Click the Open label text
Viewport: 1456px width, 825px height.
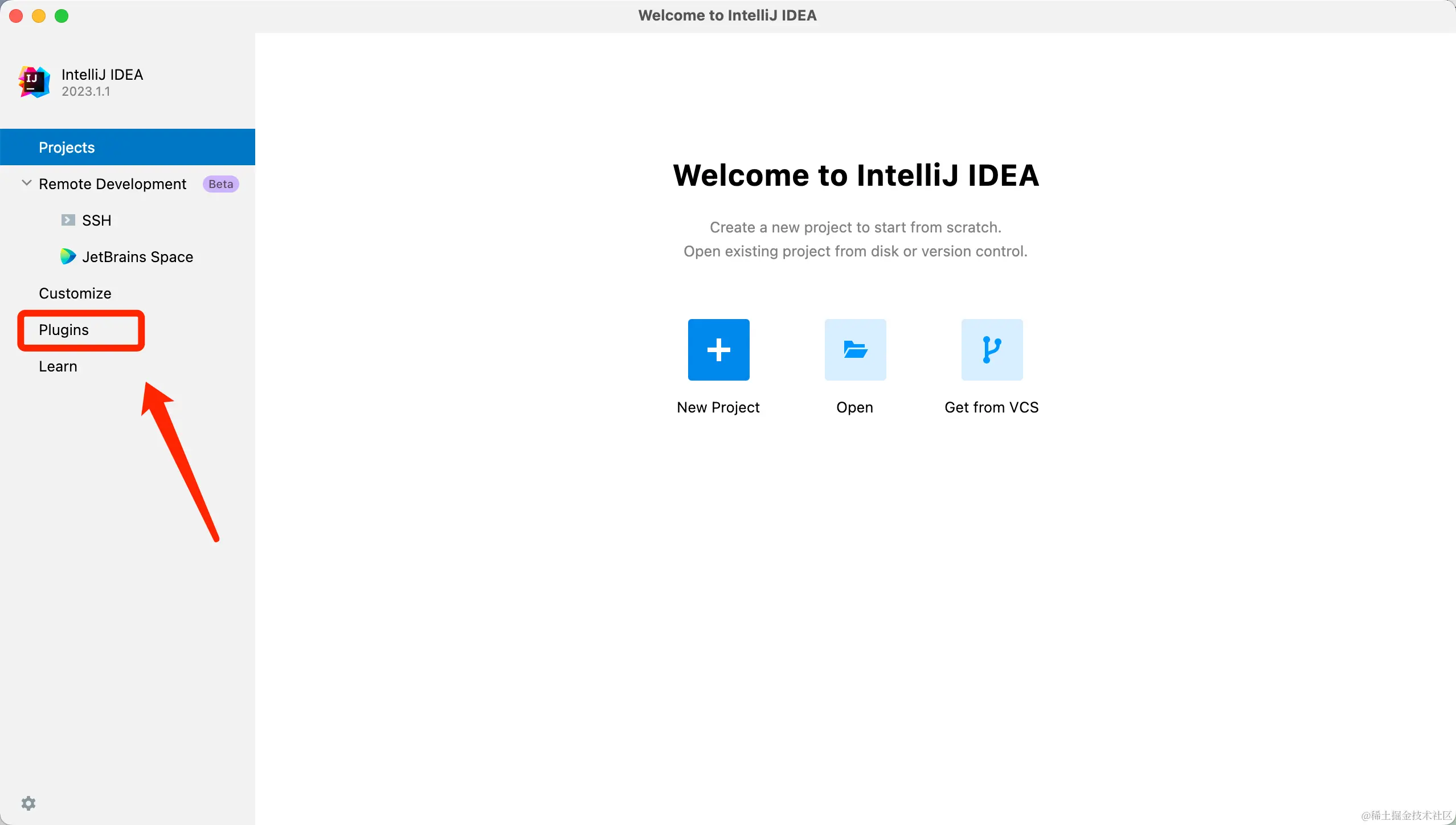click(854, 407)
